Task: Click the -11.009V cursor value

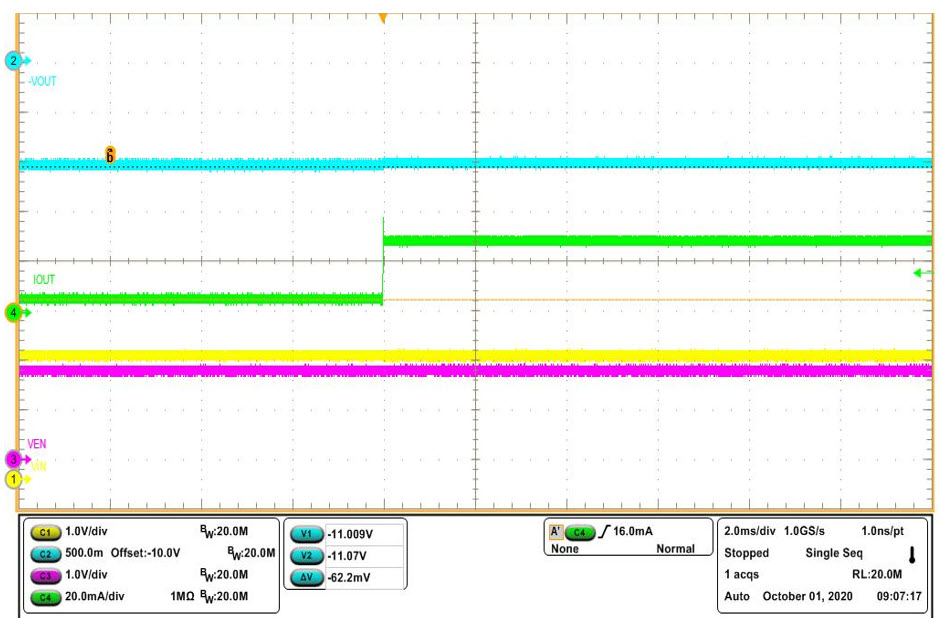Action: [x=351, y=534]
